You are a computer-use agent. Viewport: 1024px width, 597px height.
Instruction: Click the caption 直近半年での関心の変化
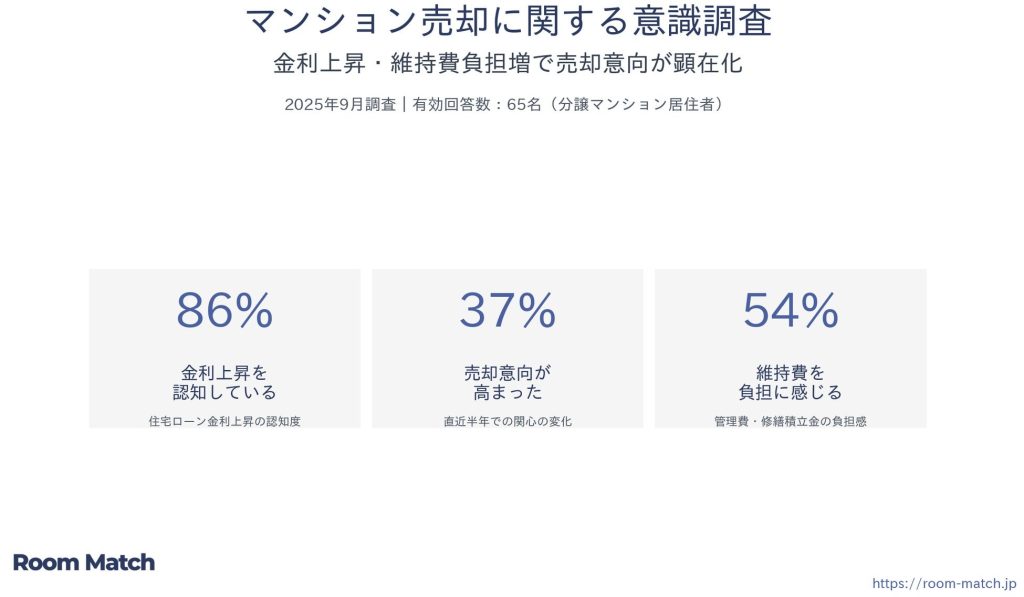507,421
